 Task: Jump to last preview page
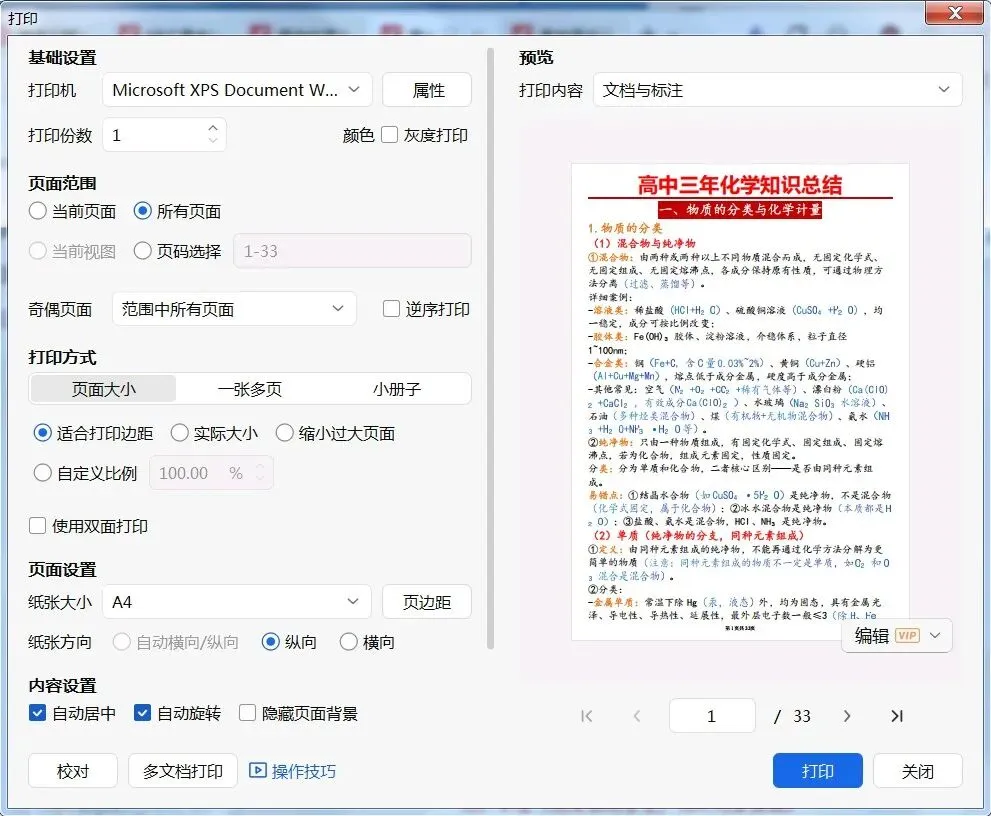click(897, 716)
